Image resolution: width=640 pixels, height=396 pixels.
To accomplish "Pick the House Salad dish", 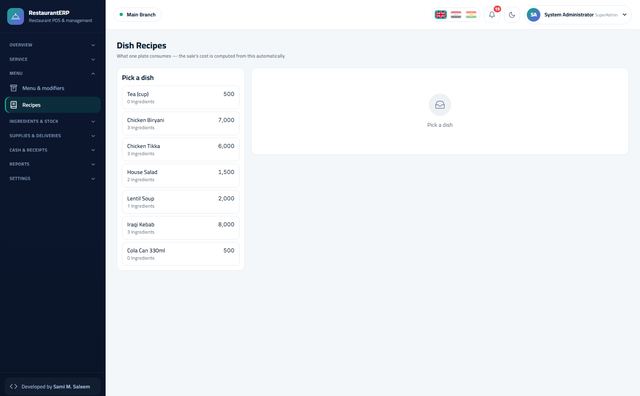I will pos(180,176).
